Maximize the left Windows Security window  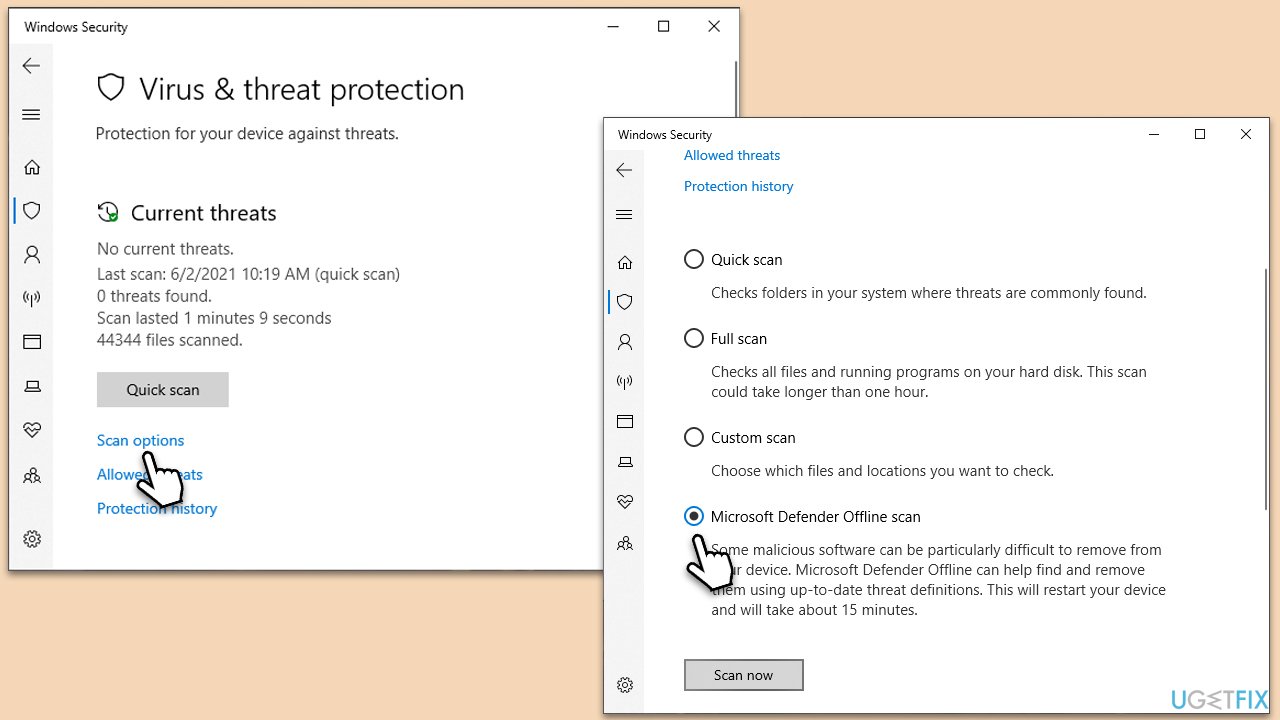[x=663, y=27]
